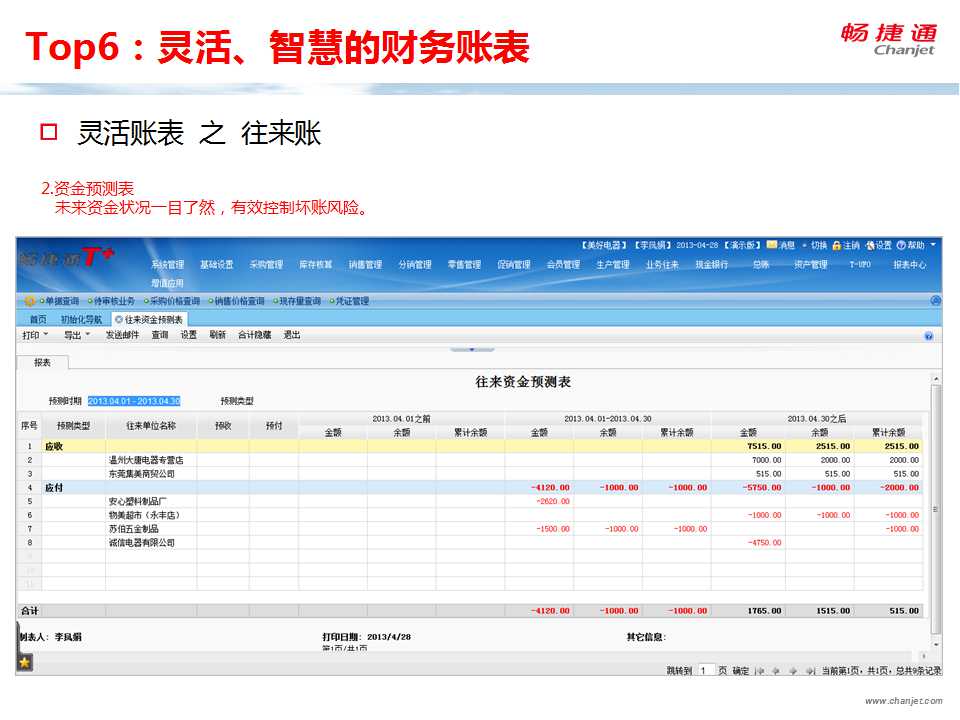Expand the 导出 export dropdown
Screen dimensions: 960x720
87,335
